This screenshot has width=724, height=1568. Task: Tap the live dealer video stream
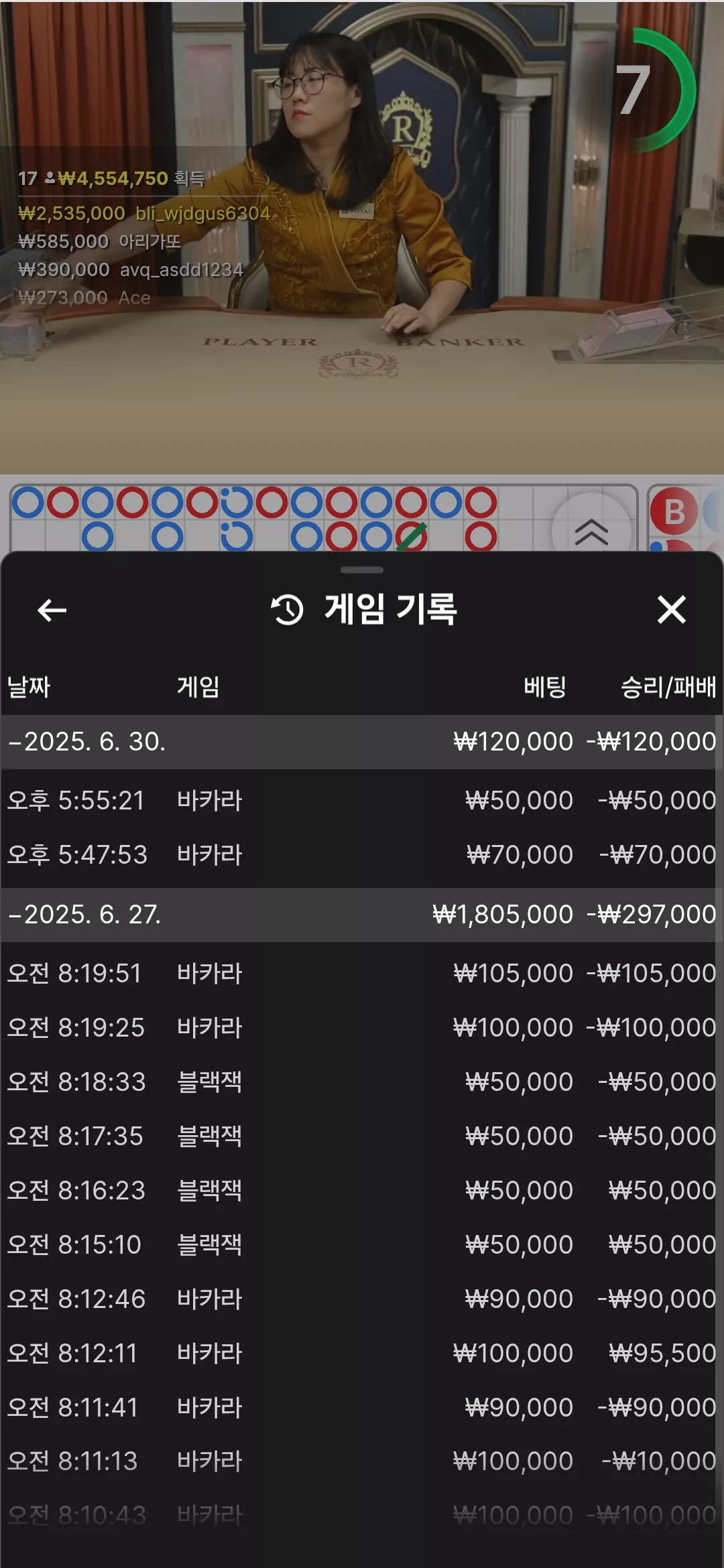tap(362, 237)
